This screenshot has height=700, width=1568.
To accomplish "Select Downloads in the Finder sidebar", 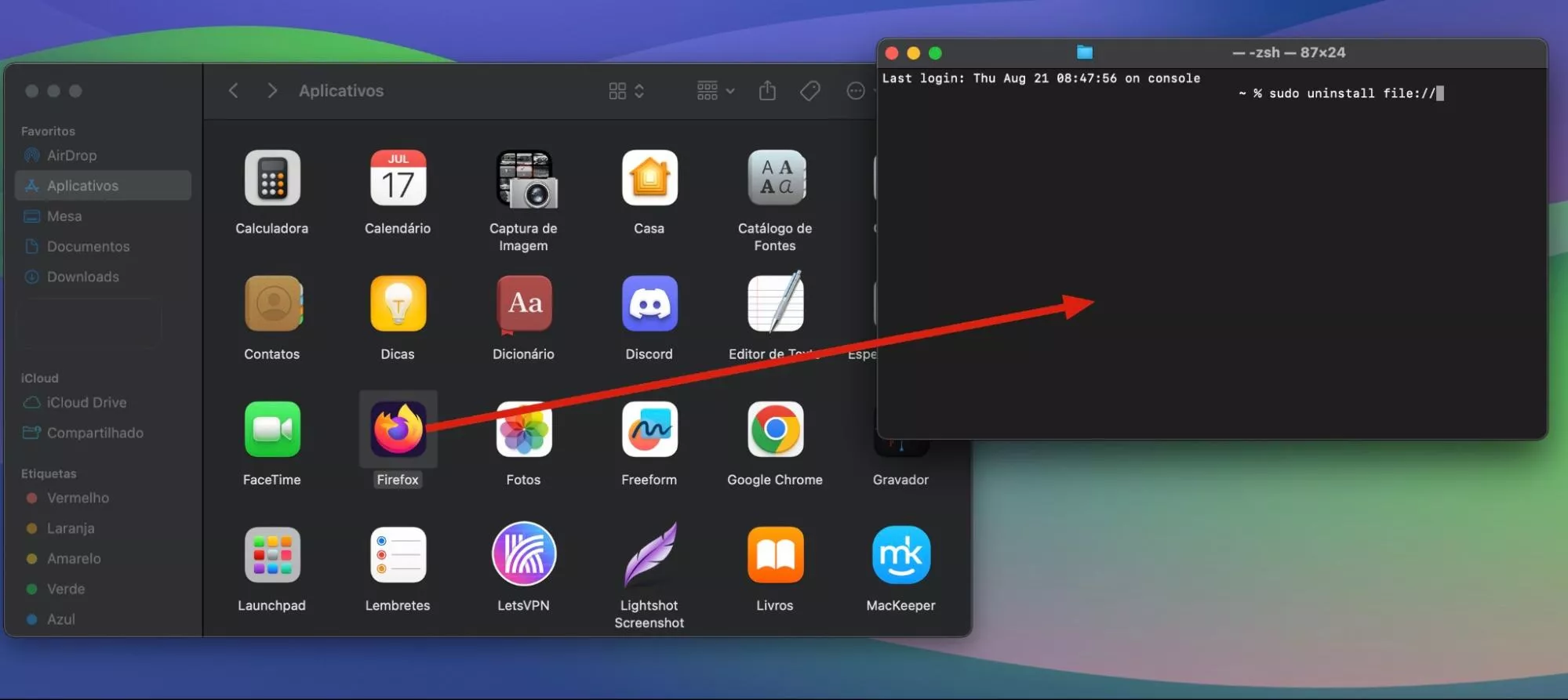I will (x=82, y=277).
